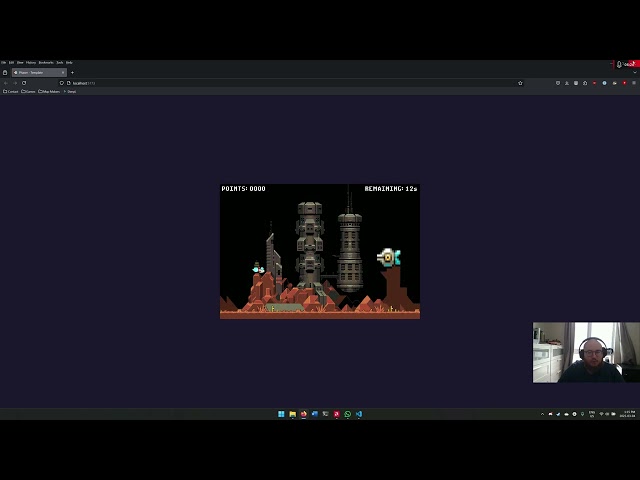Close the Phaser Template tab
The width and height of the screenshot is (640, 480).
pos(63,72)
